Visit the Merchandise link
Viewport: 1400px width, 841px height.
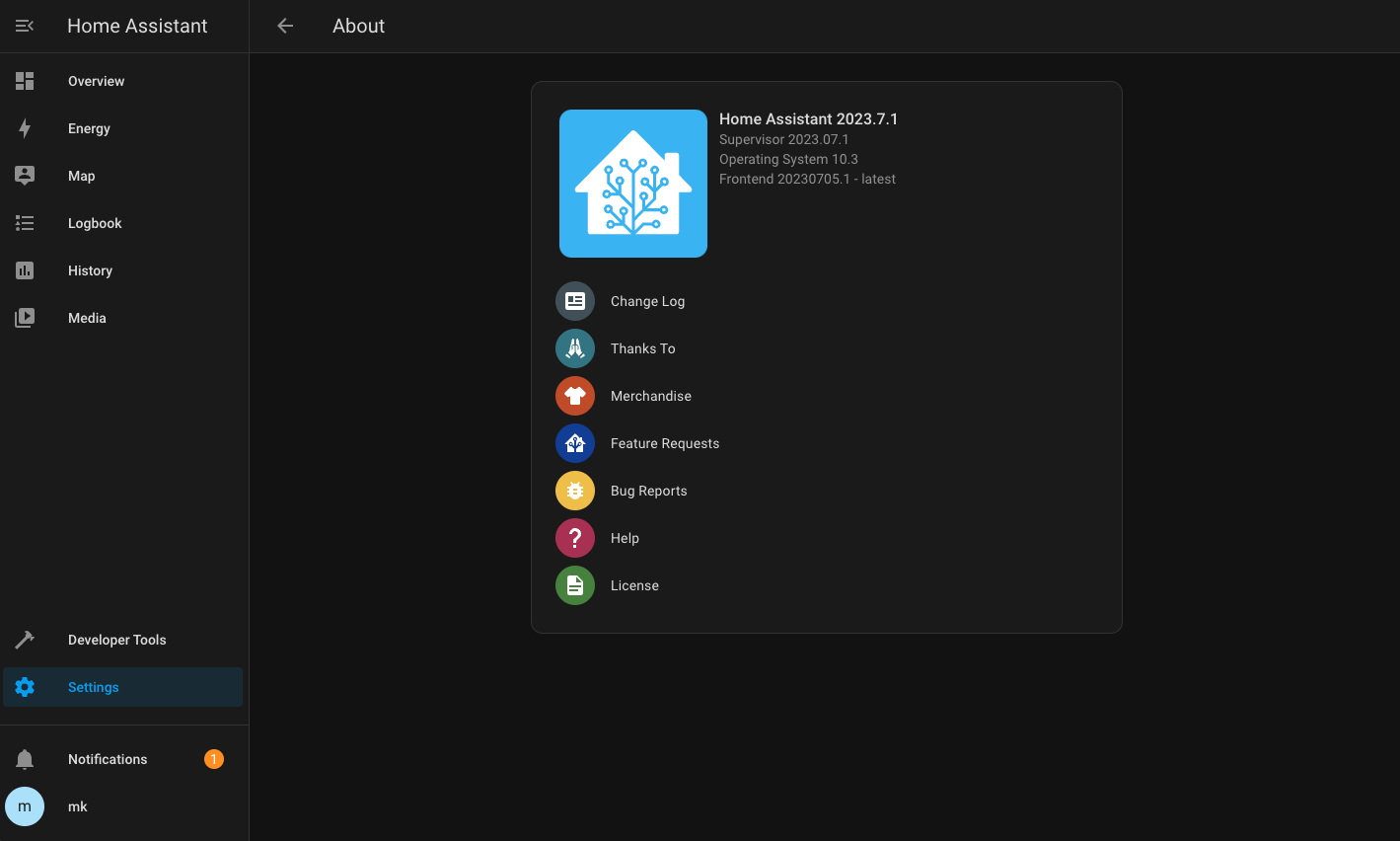coord(827,396)
